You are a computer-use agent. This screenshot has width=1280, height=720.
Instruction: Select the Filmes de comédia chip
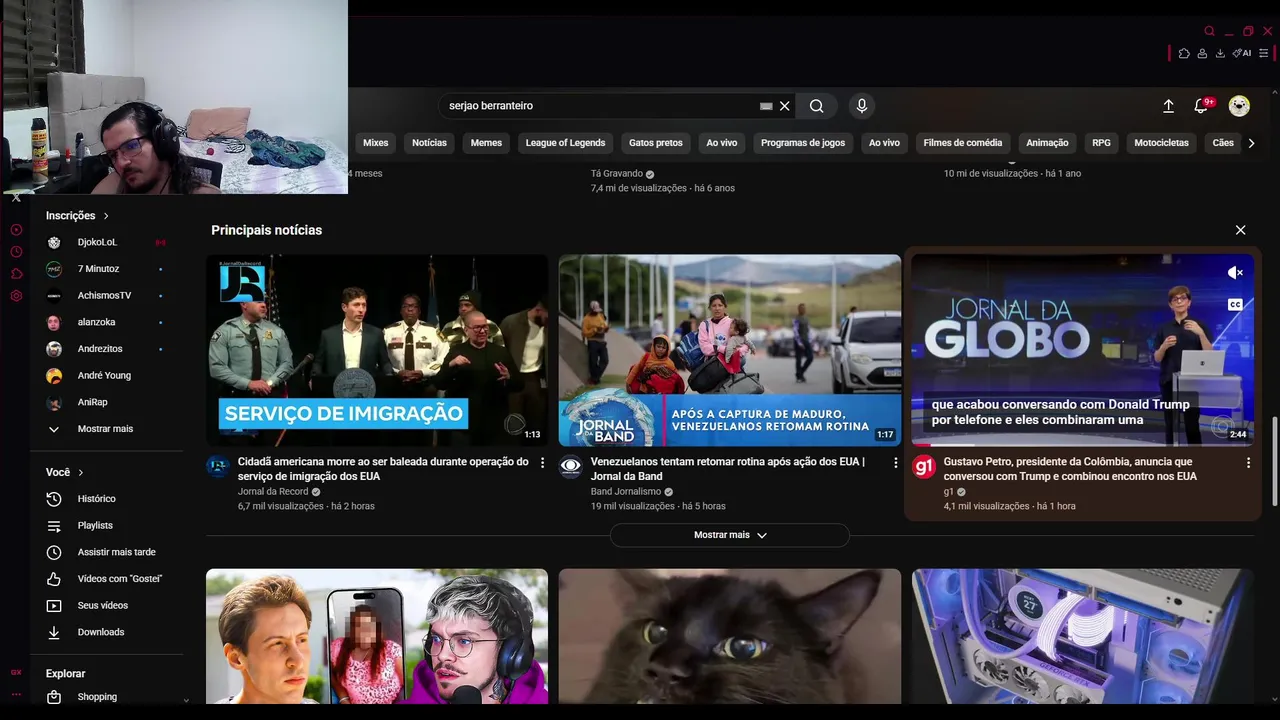click(x=963, y=143)
